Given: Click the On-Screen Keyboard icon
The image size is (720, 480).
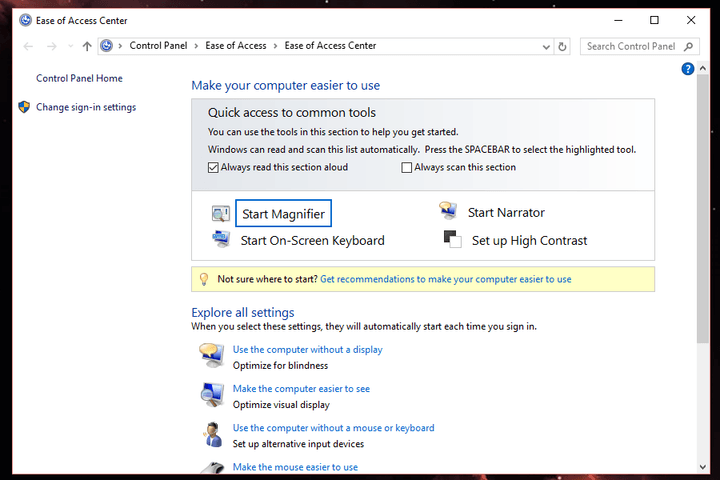Looking at the screenshot, I should click(221, 239).
